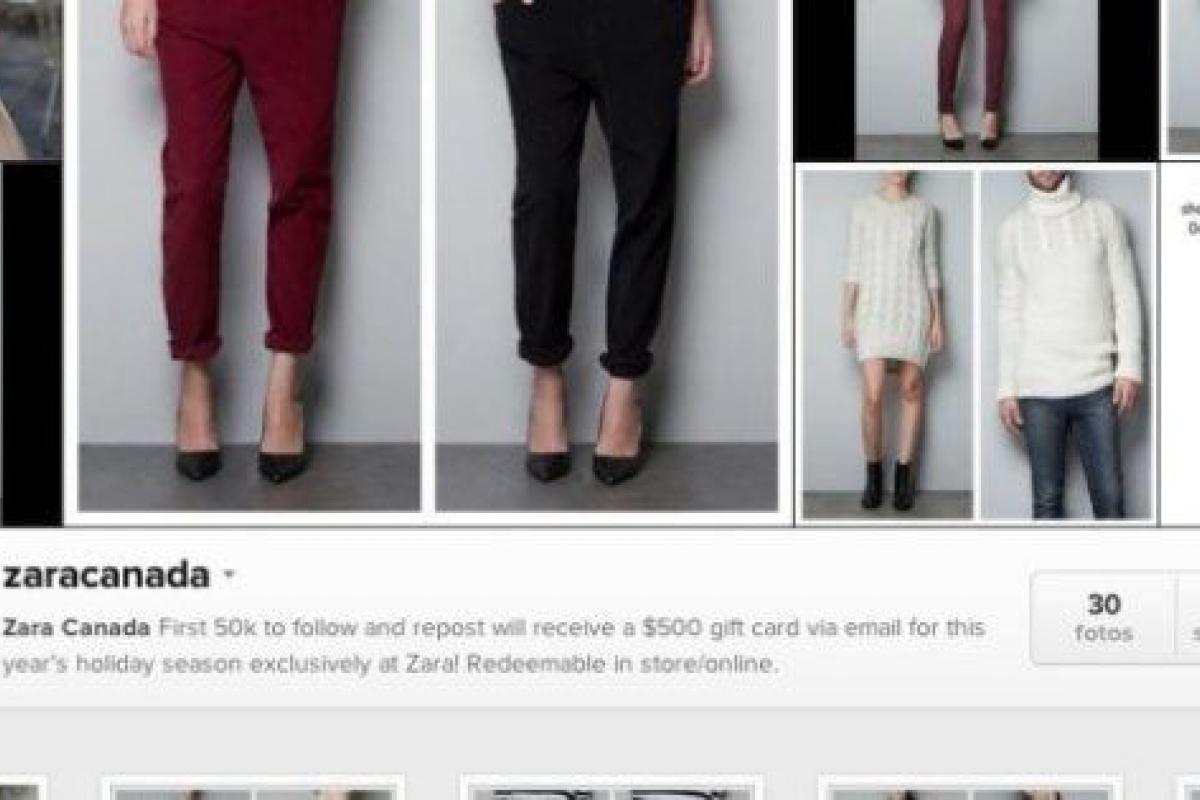
Task: Open the third thumbnail in the bottom row
Action: tap(611, 789)
